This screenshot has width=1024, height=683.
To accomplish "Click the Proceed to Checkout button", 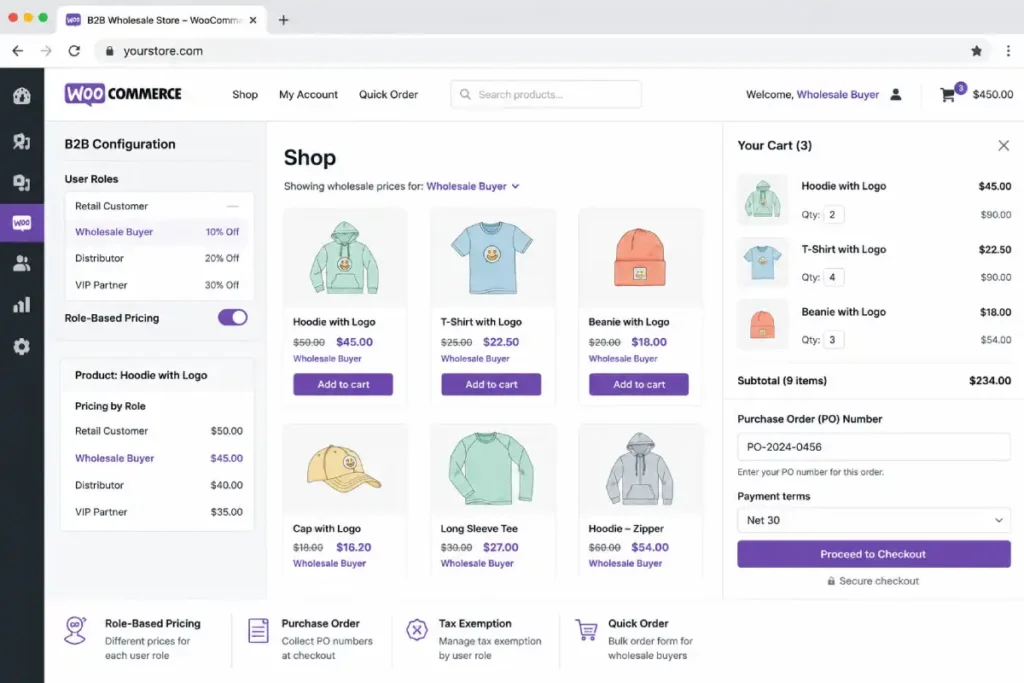I will coord(874,554).
